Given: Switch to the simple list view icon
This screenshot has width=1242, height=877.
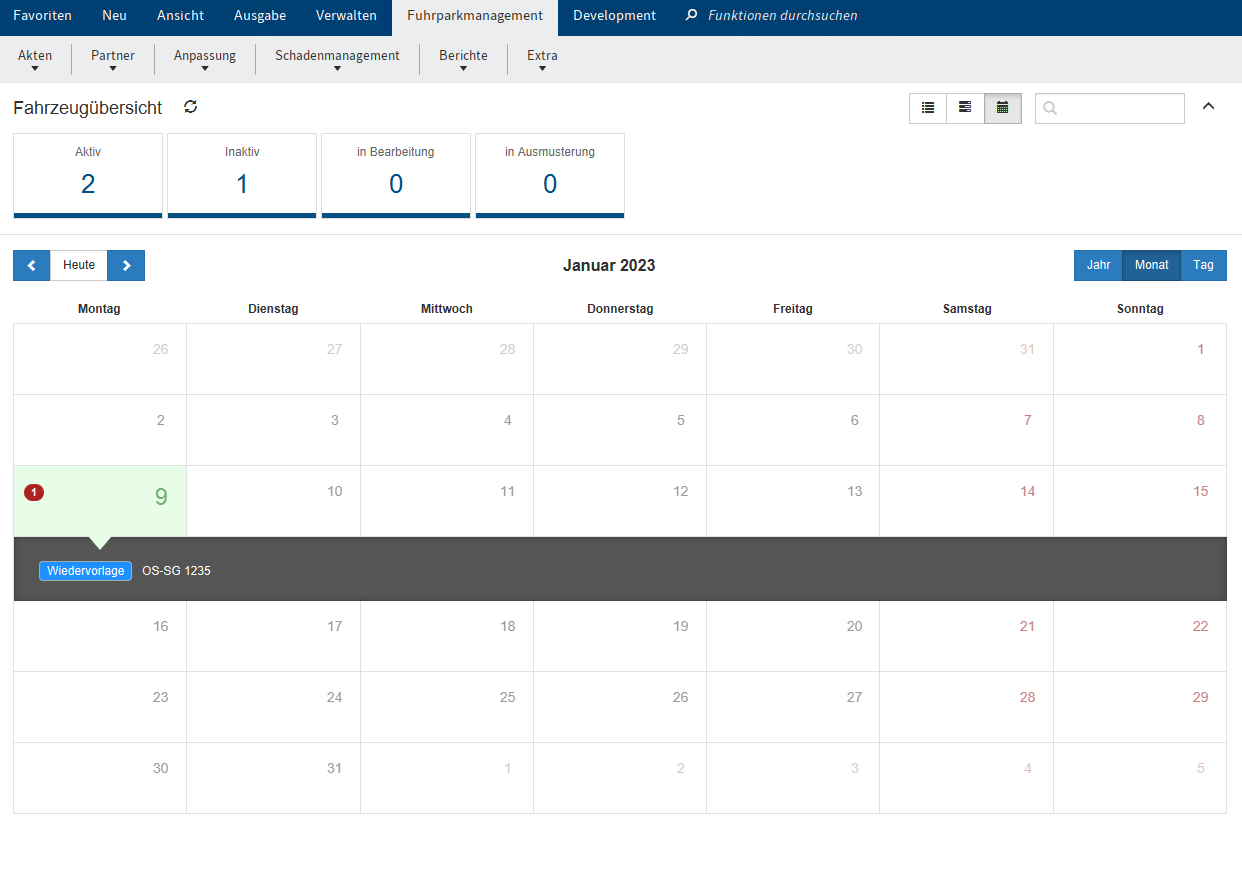Looking at the screenshot, I should pyautogui.click(x=928, y=108).
